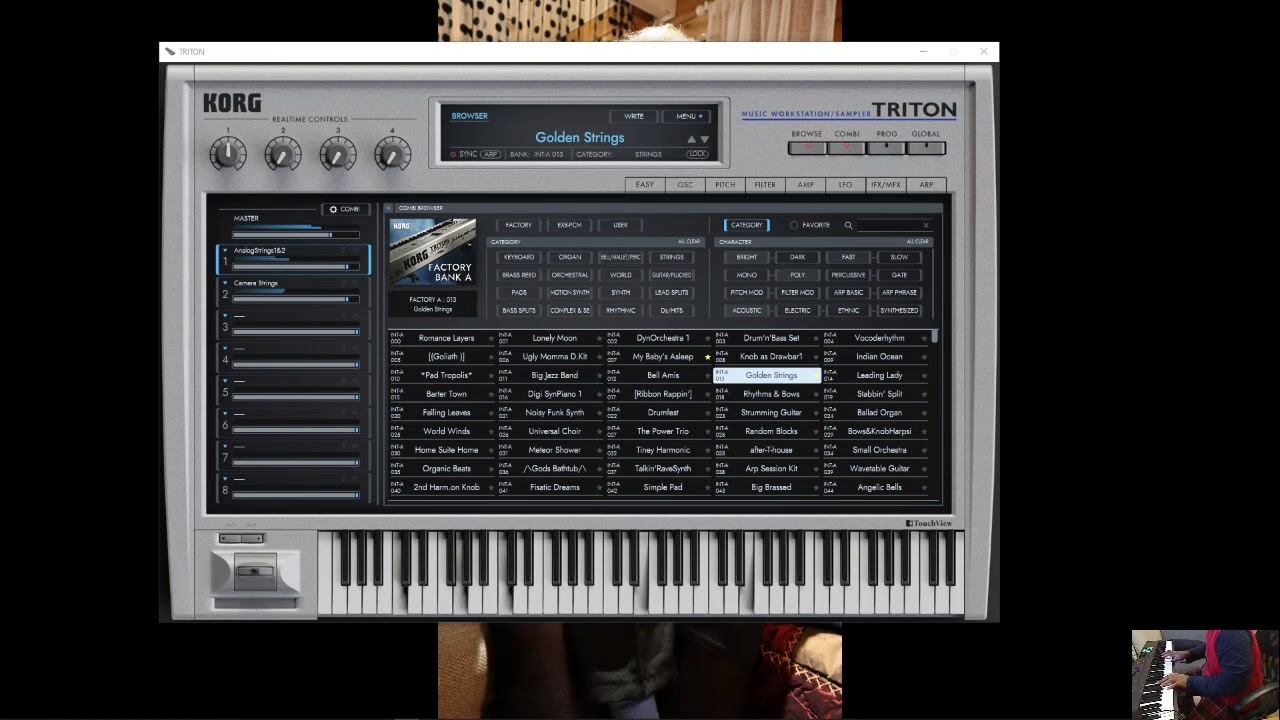
Task: Expand timbre 2 Camera Strings arrow
Action: 225,283
